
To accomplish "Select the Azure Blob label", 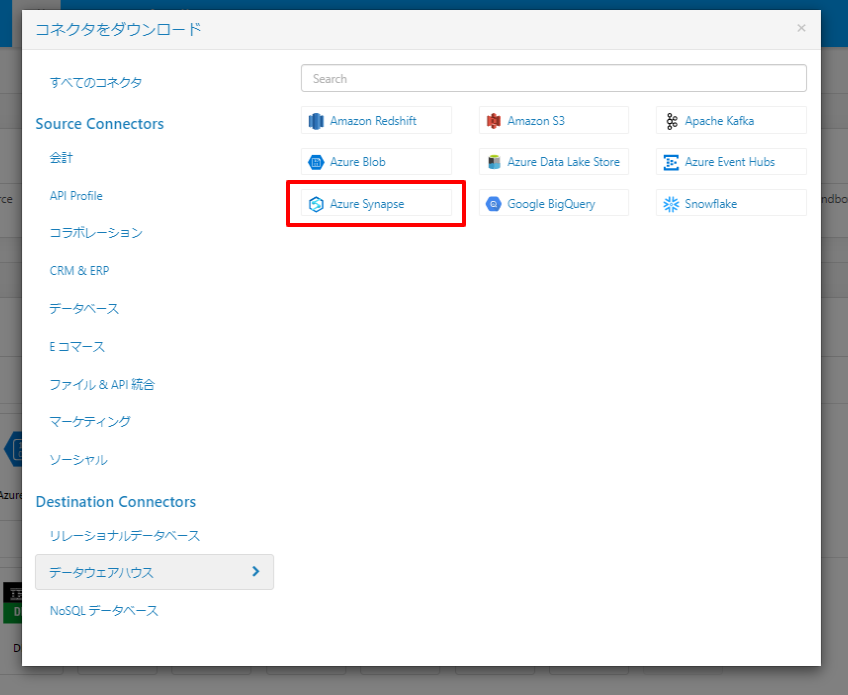I will (x=357, y=162).
